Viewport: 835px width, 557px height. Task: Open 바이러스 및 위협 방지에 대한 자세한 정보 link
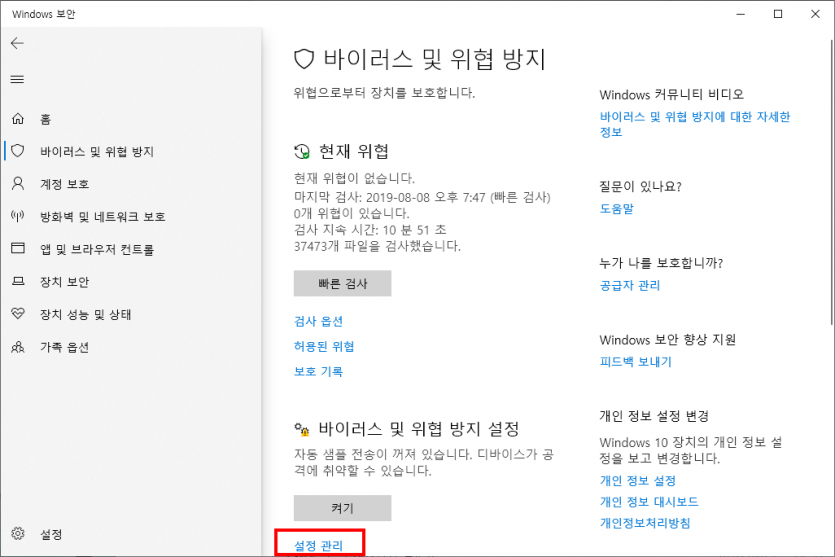pyautogui.click(x=695, y=124)
